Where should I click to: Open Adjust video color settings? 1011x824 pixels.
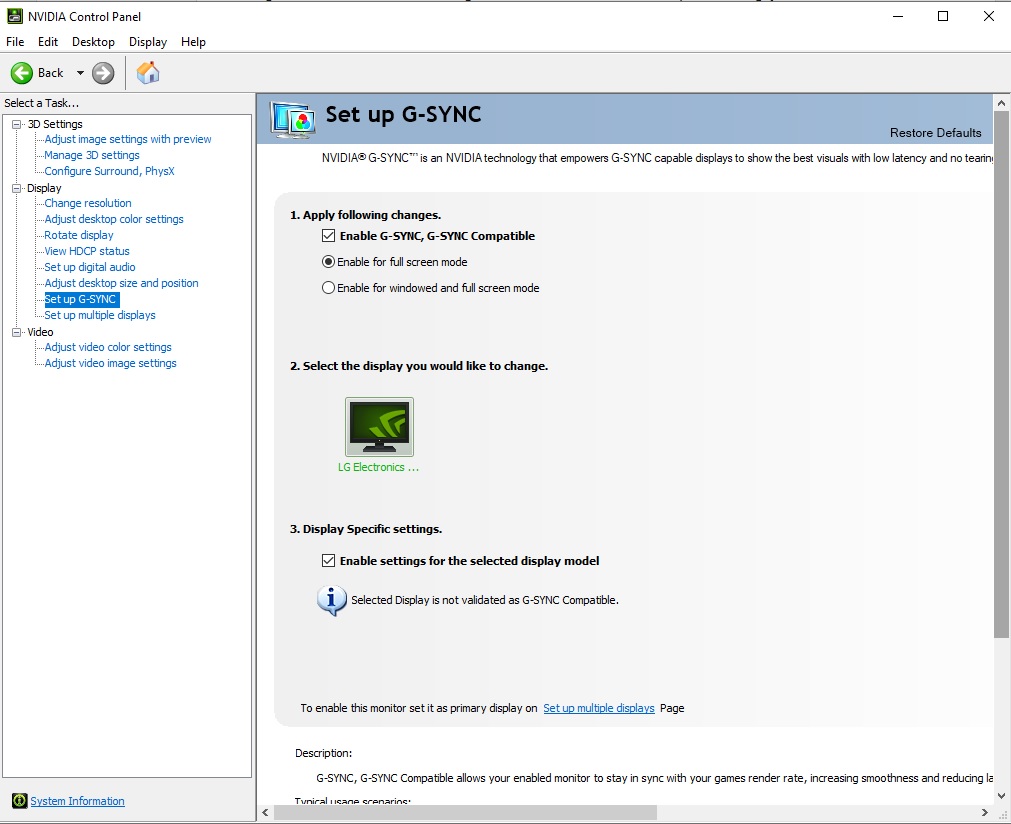click(108, 347)
